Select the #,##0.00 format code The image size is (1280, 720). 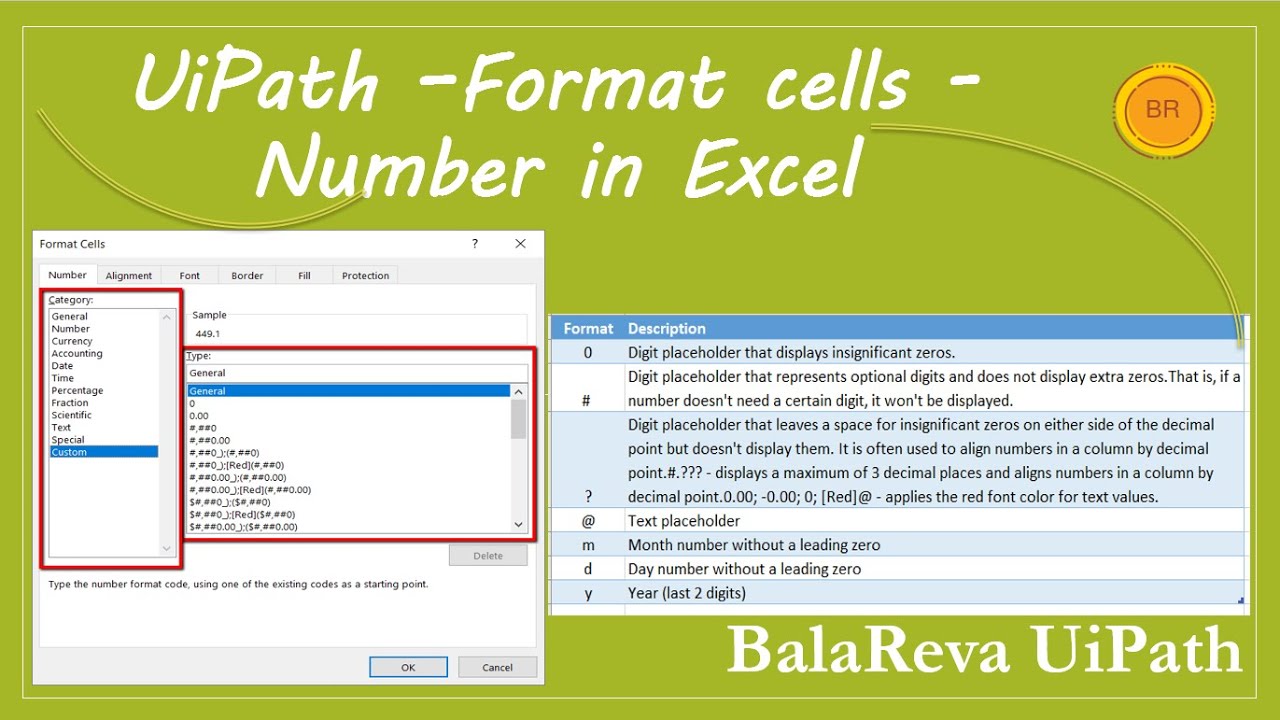coord(349,440)
